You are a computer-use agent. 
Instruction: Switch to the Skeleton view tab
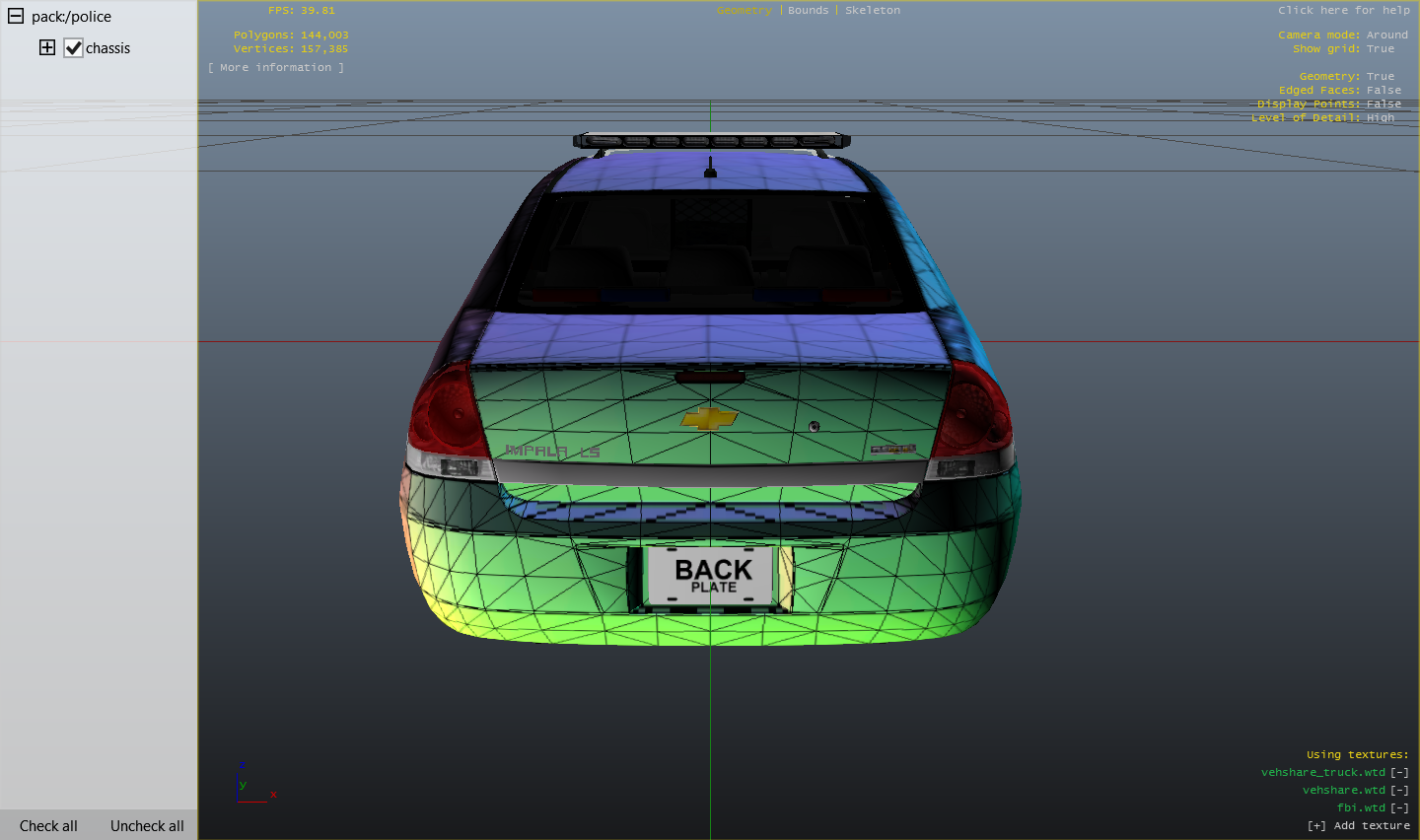click(x=872, y=11)
